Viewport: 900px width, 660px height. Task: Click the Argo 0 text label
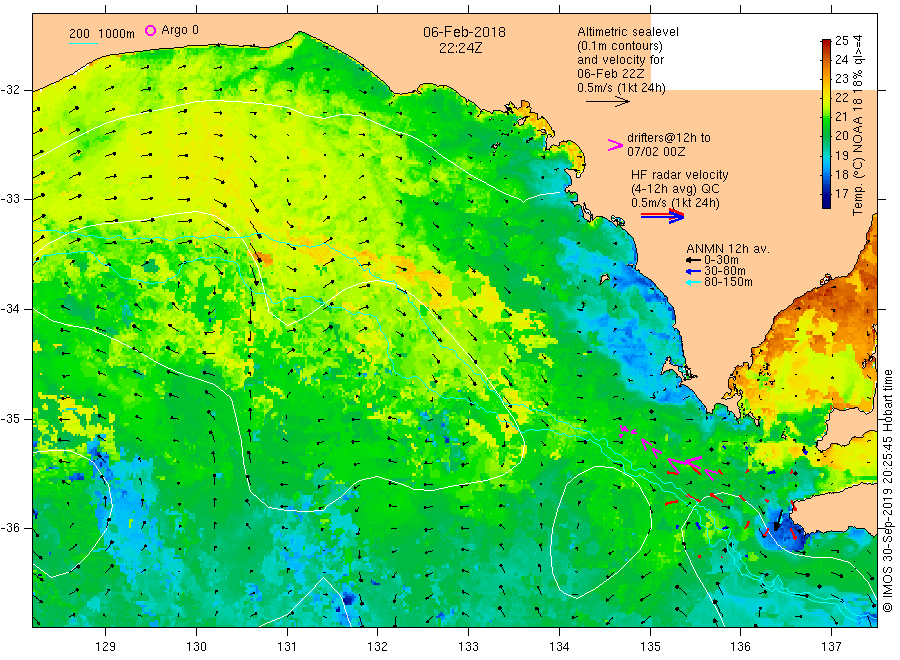(x=180, y=30)
